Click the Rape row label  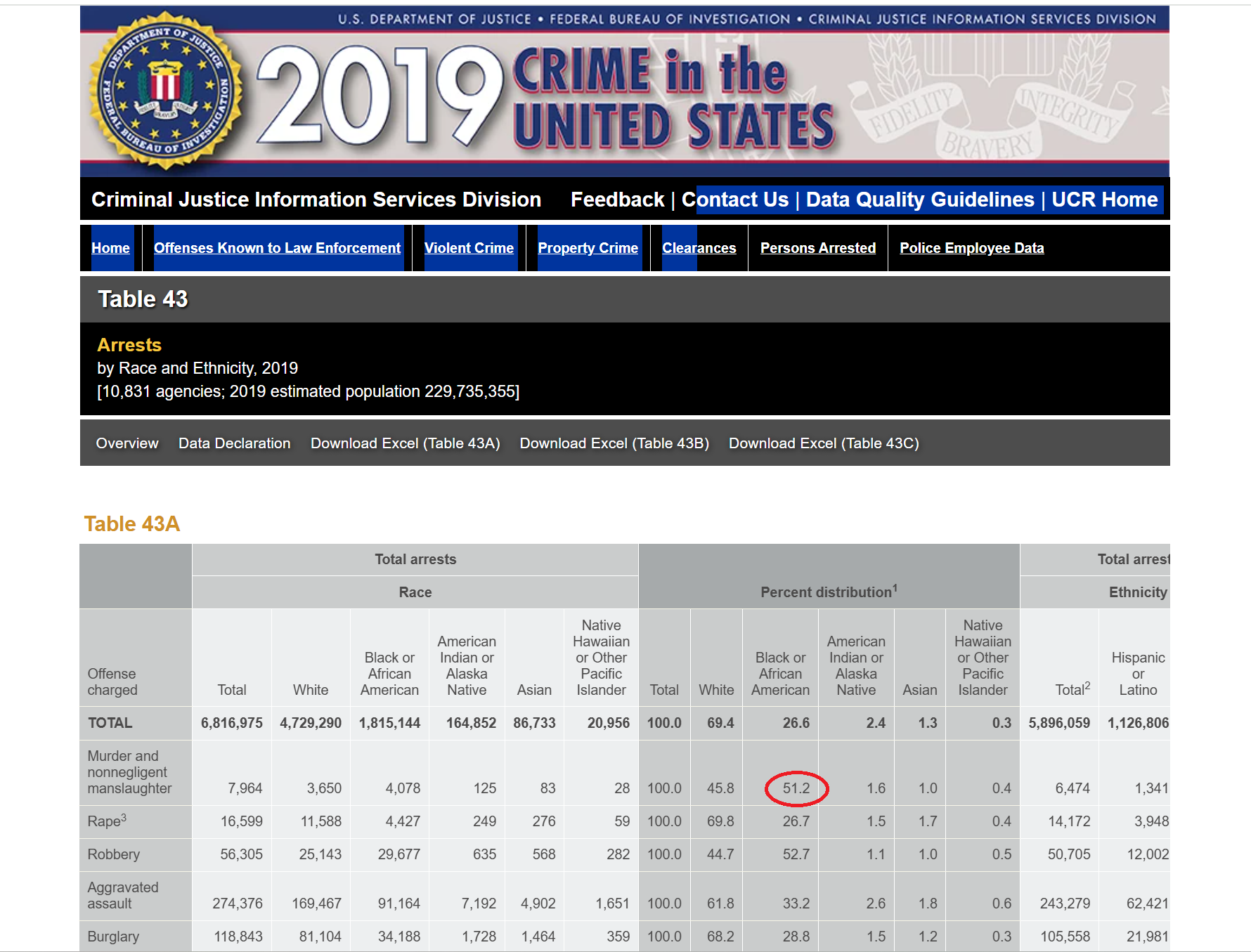[107, 821]
